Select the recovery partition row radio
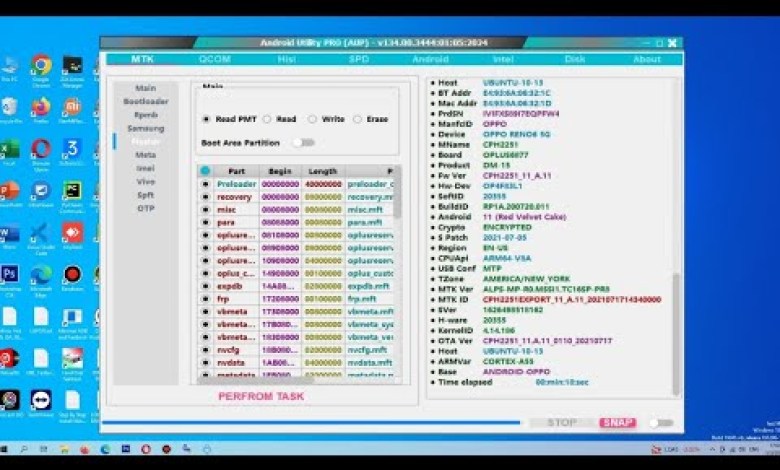 click(205, 197)
